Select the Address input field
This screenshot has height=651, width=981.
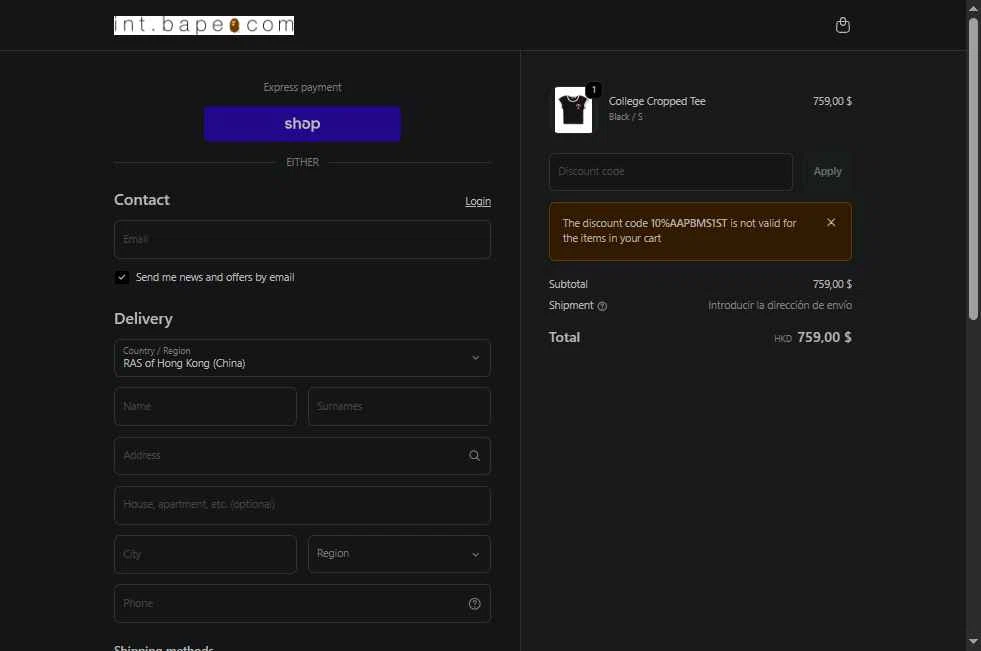(302, 456)
